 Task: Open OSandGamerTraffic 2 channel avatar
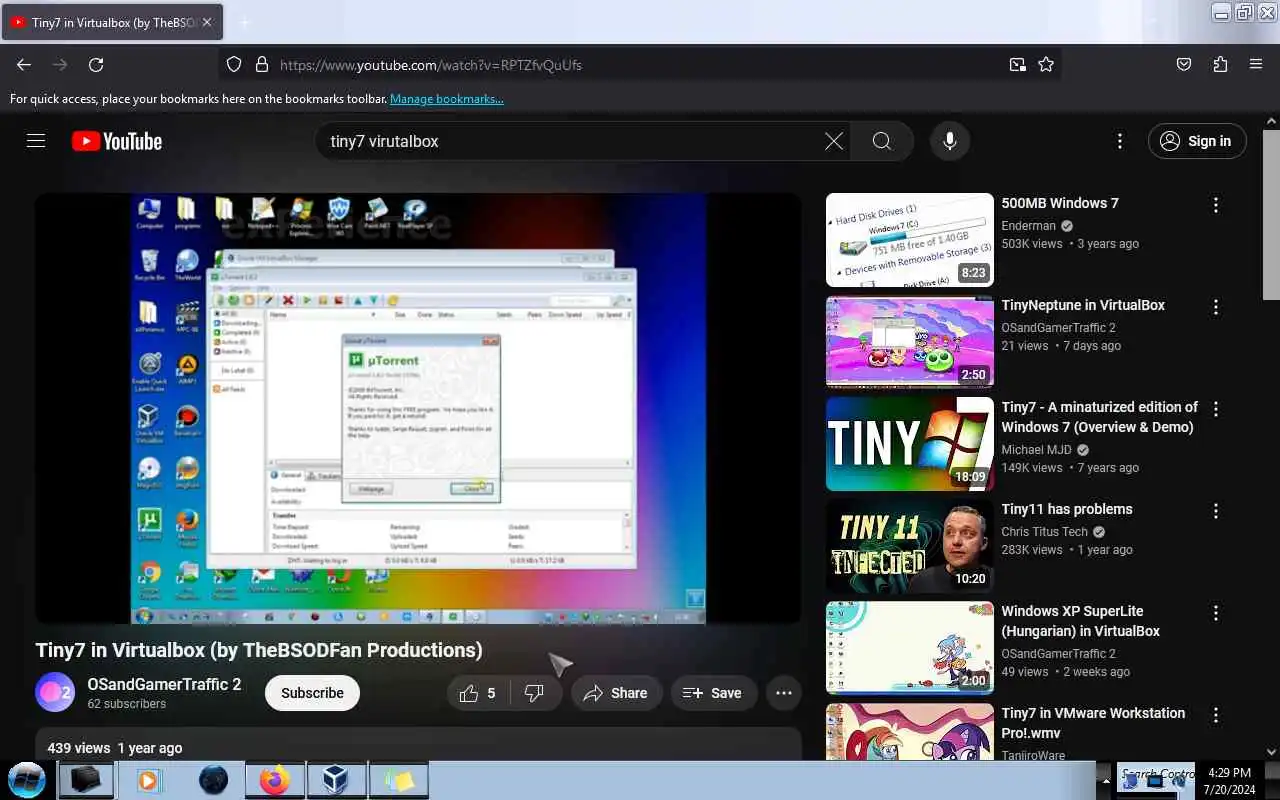tap(55, 692)
